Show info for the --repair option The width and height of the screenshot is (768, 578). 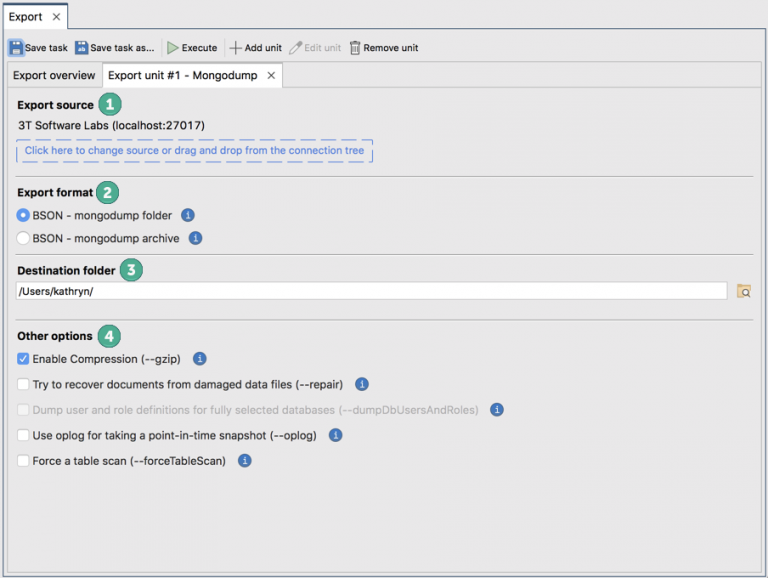click(362, 384)
